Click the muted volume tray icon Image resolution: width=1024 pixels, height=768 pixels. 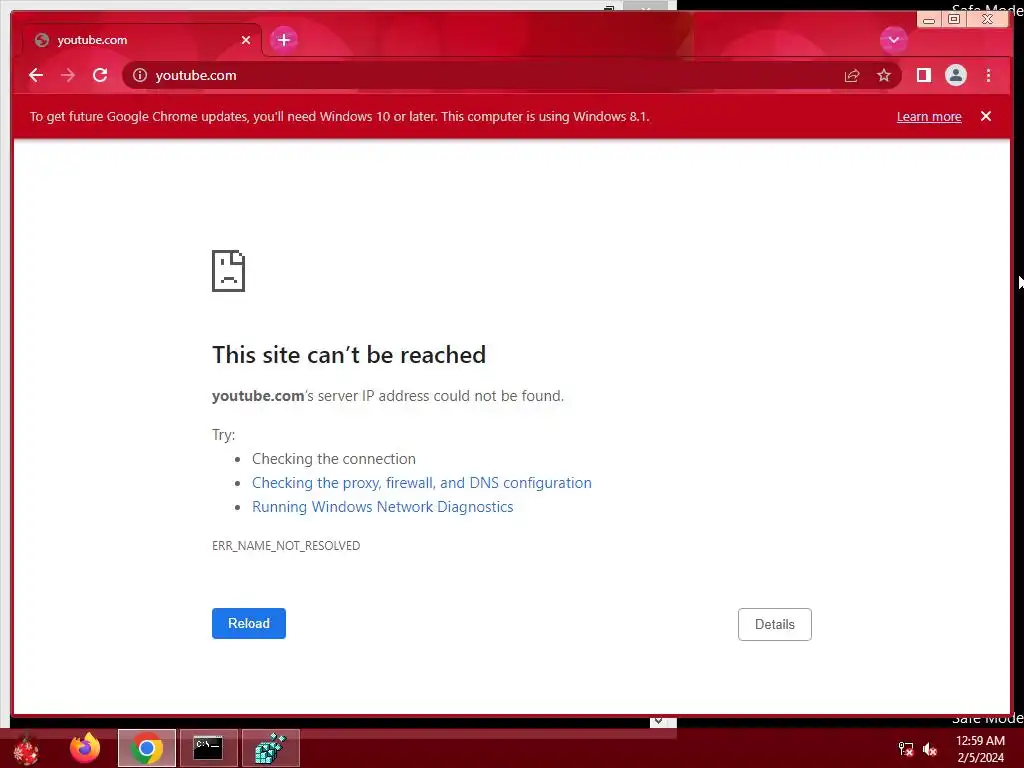[930, 749]
